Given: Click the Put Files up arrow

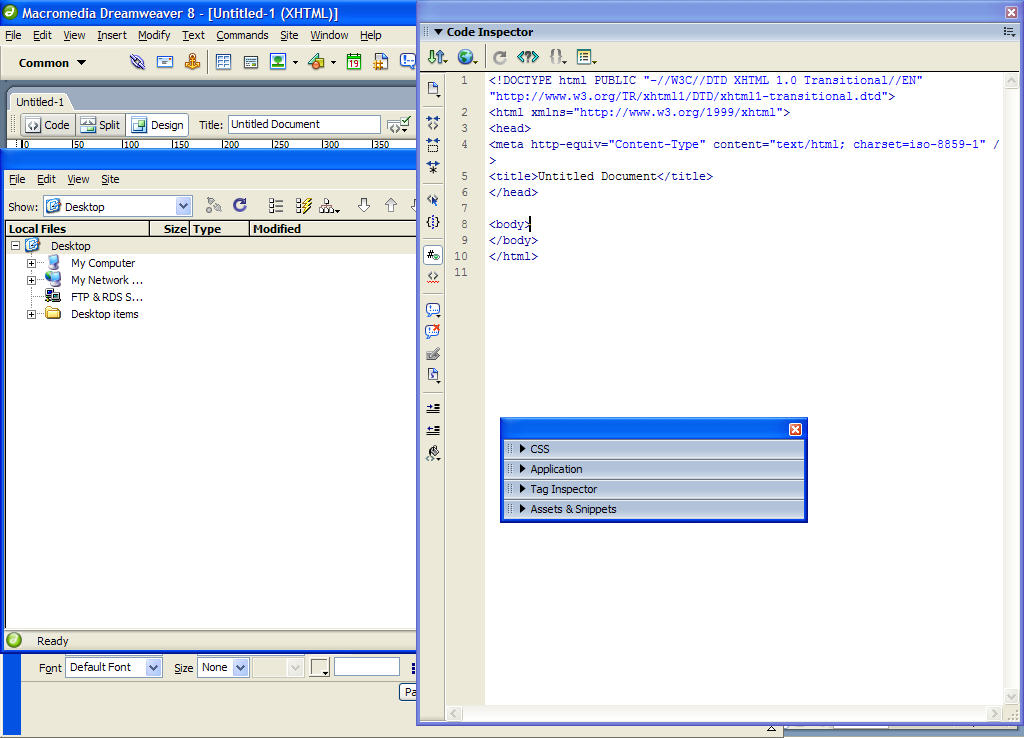Looking at the screenshot, I should click(x=391, y=206).
